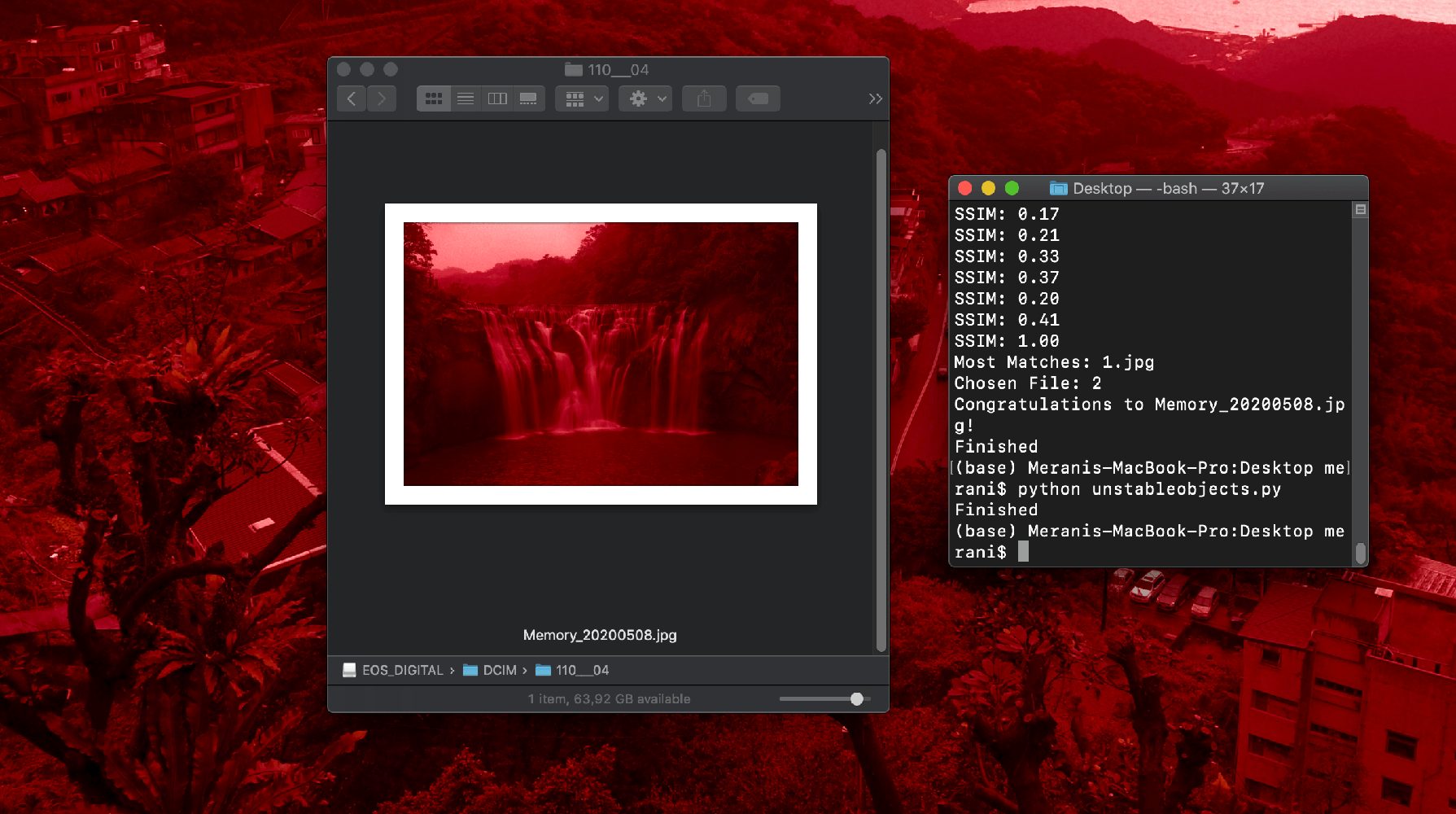Click the Terminal scrollbar thumb
Image resolution: width=1456 pixels, height=814 pixels.
click(x=1360, y=553)
